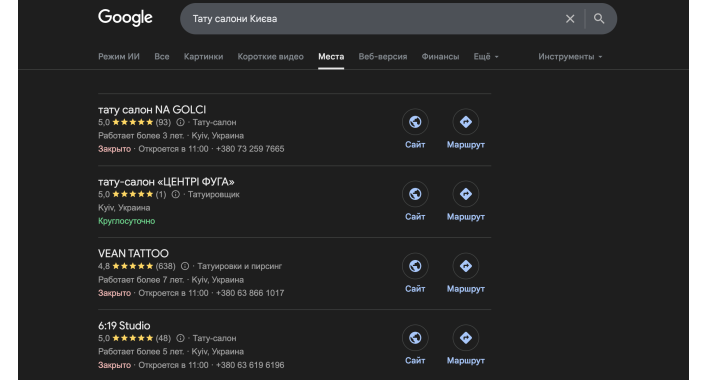Click Татуировщик category text

pos(214,195)
